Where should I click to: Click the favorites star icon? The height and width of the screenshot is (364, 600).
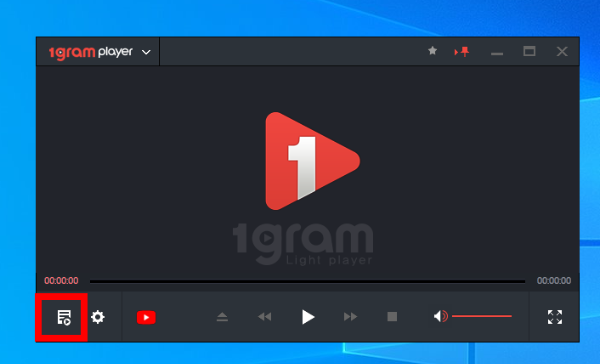432,51
